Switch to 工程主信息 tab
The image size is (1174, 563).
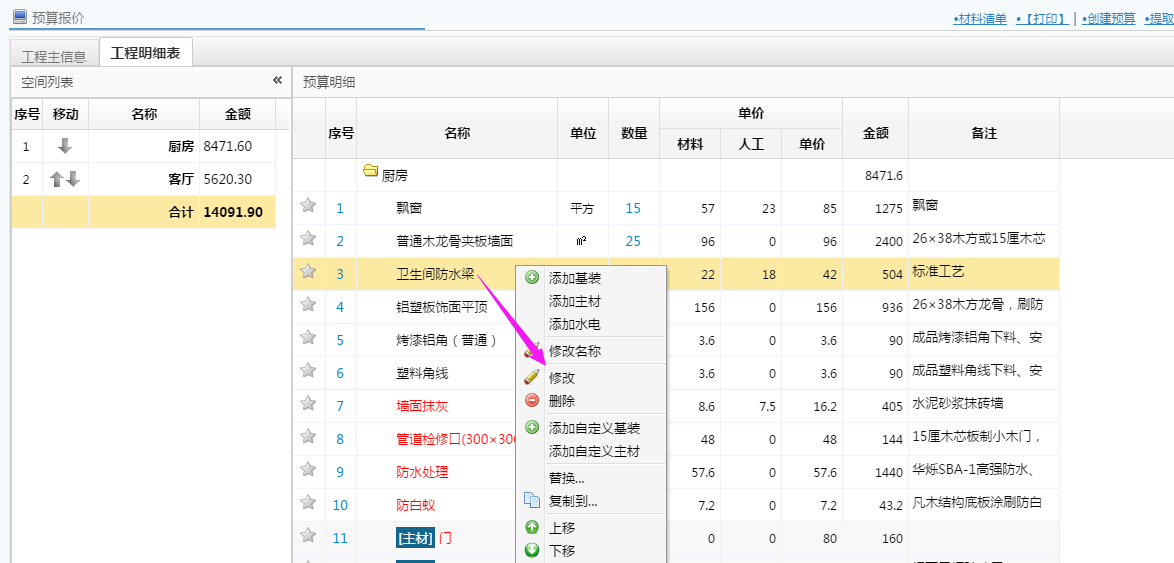(x=54, y=56)
